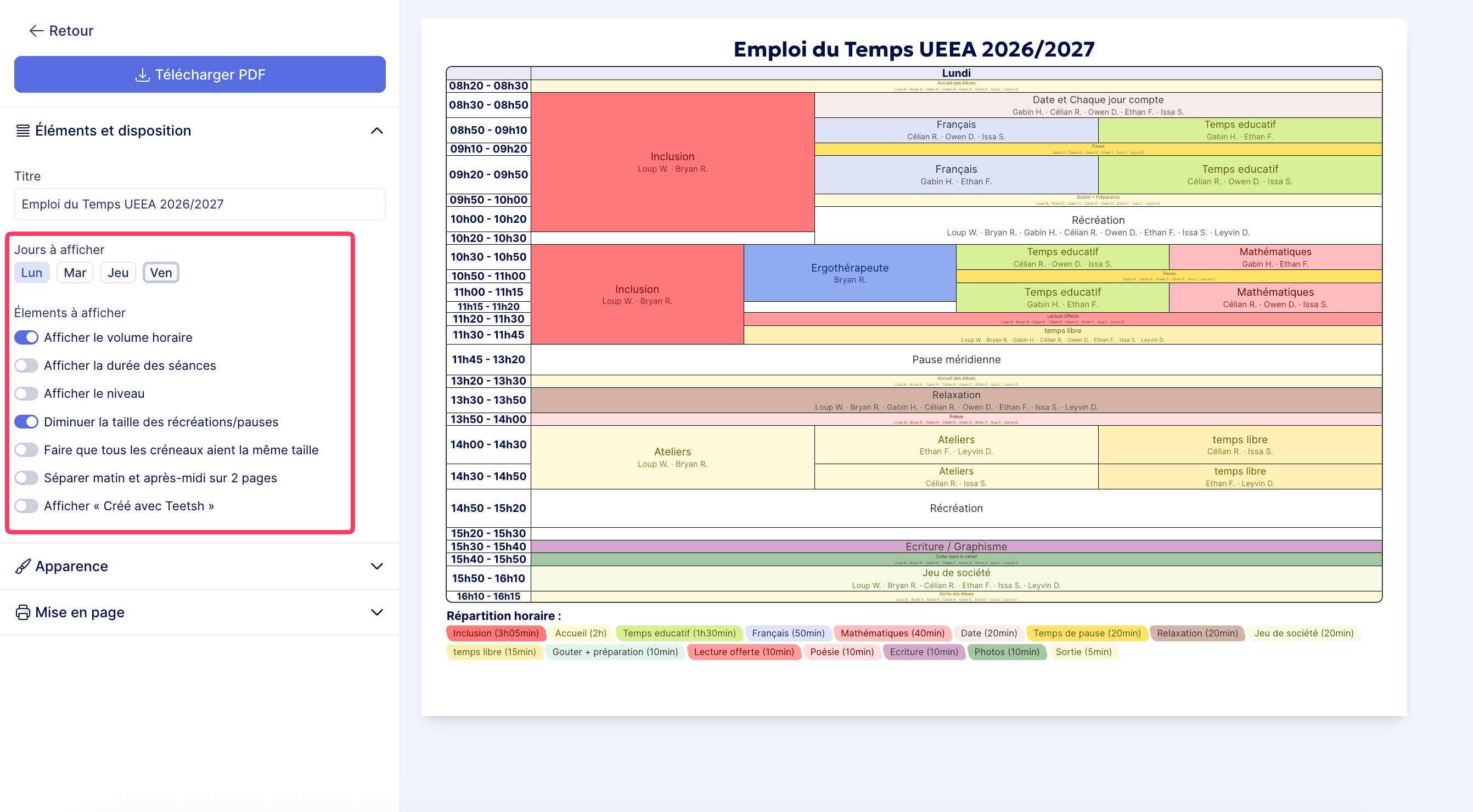
Task: Select the Mar day chip
Action: (75, 273)
